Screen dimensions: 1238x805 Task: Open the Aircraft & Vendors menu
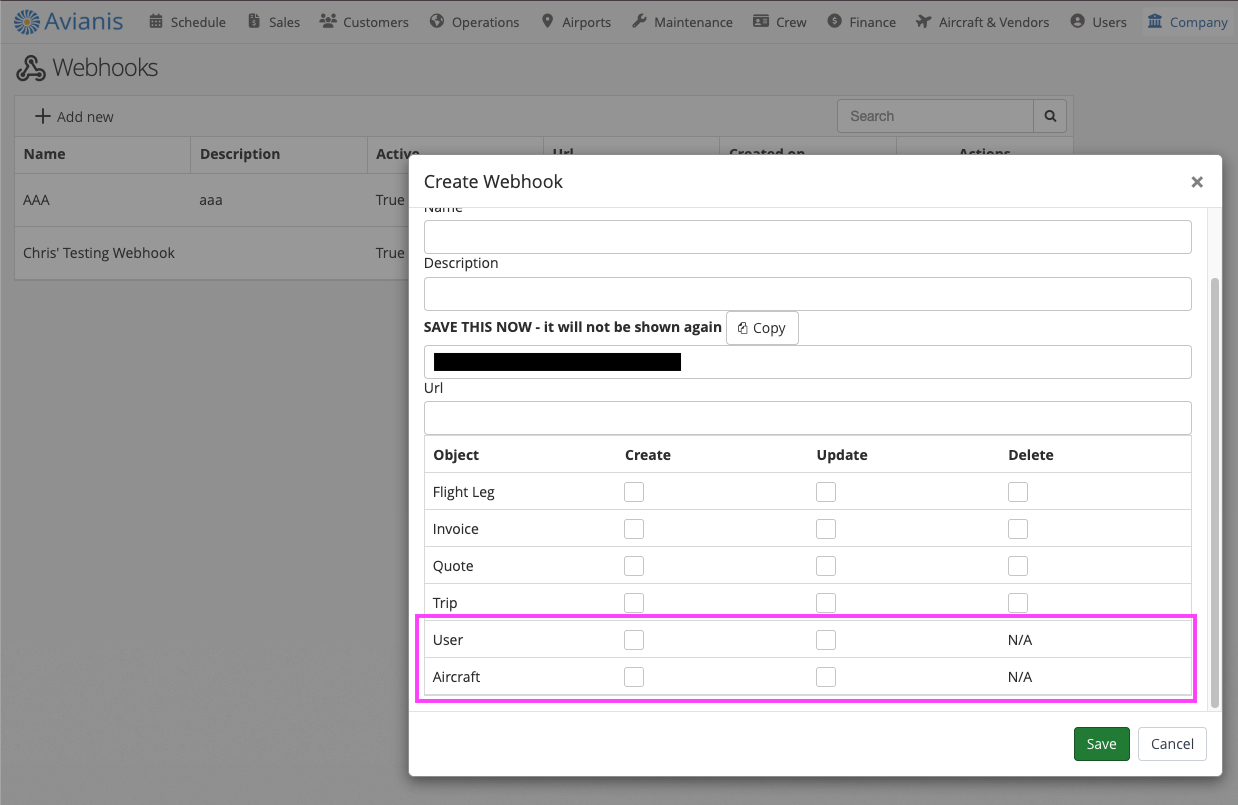click(x=982, y=22)
